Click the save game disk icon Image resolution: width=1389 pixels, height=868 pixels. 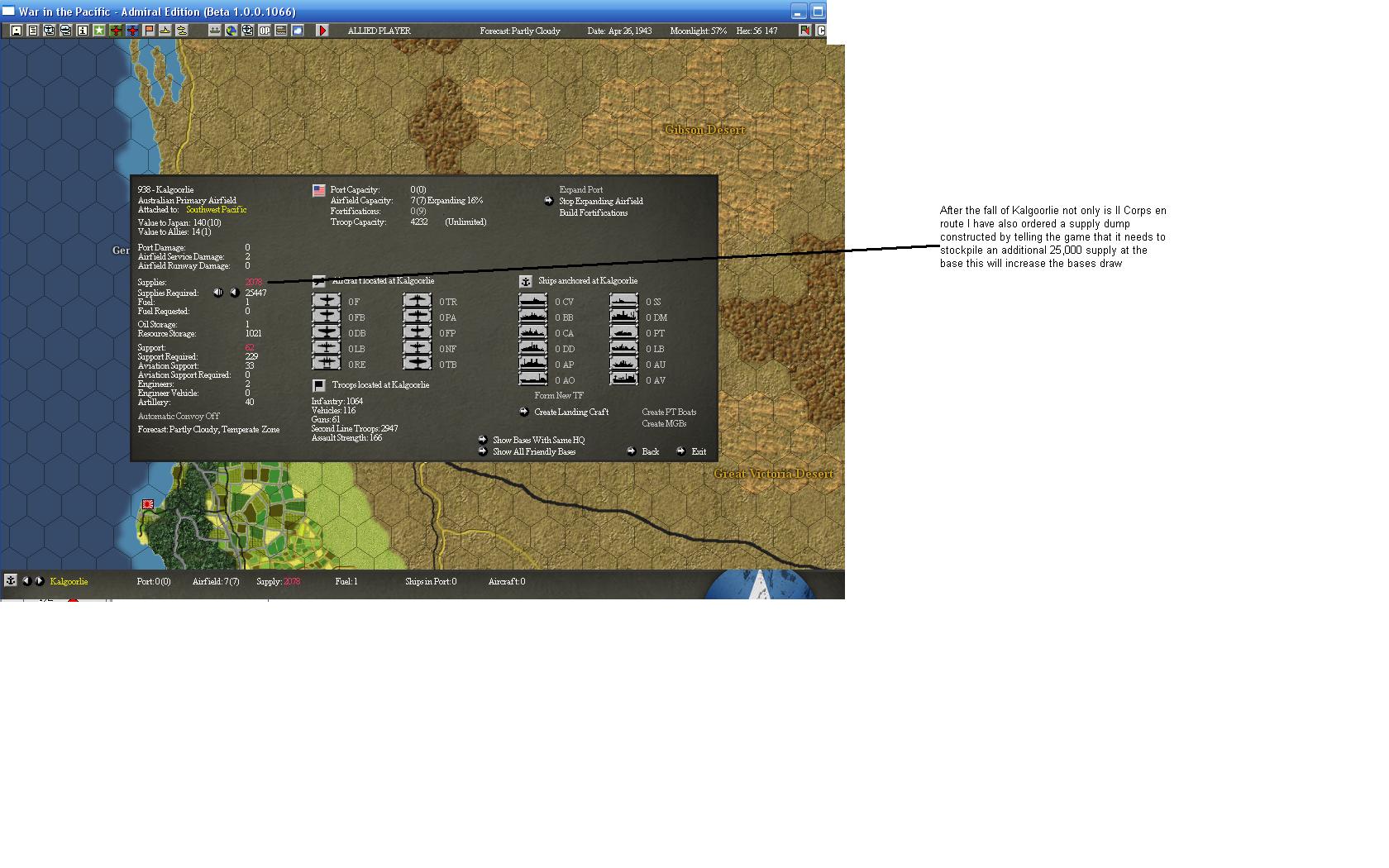point(17,31)
